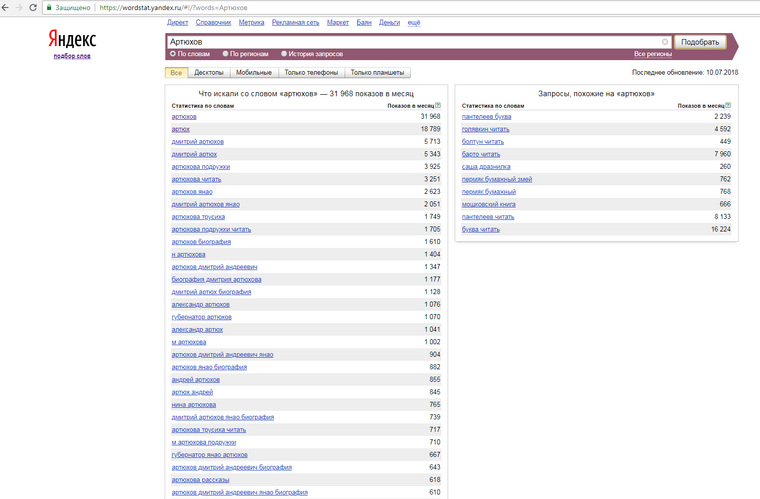Image resolution: width=760 pixels, height=499 pixels.
Task: Select the 'По словам' radio button
Action: (172, 54)
